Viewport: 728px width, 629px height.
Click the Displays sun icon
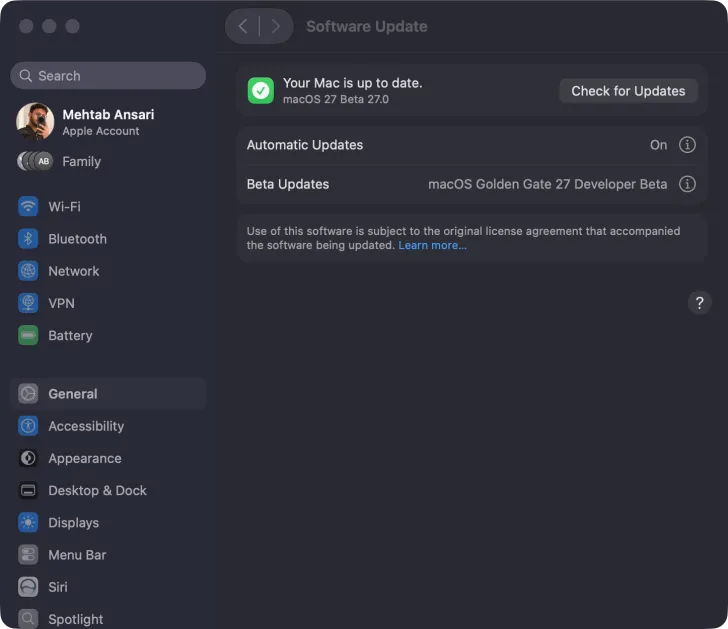(x=28, y=522)
